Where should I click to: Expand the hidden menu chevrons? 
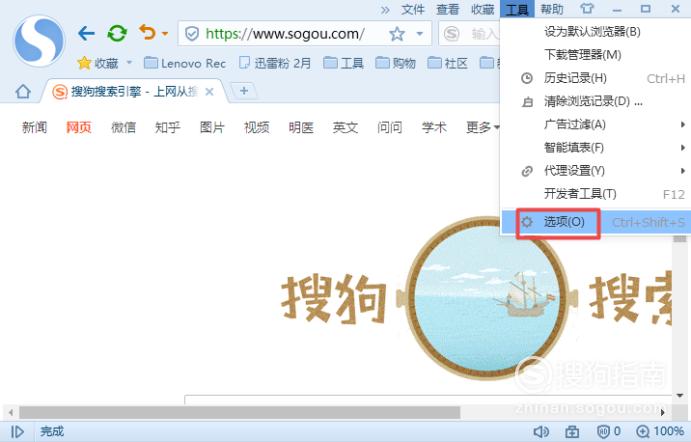(x=385, y=10)
